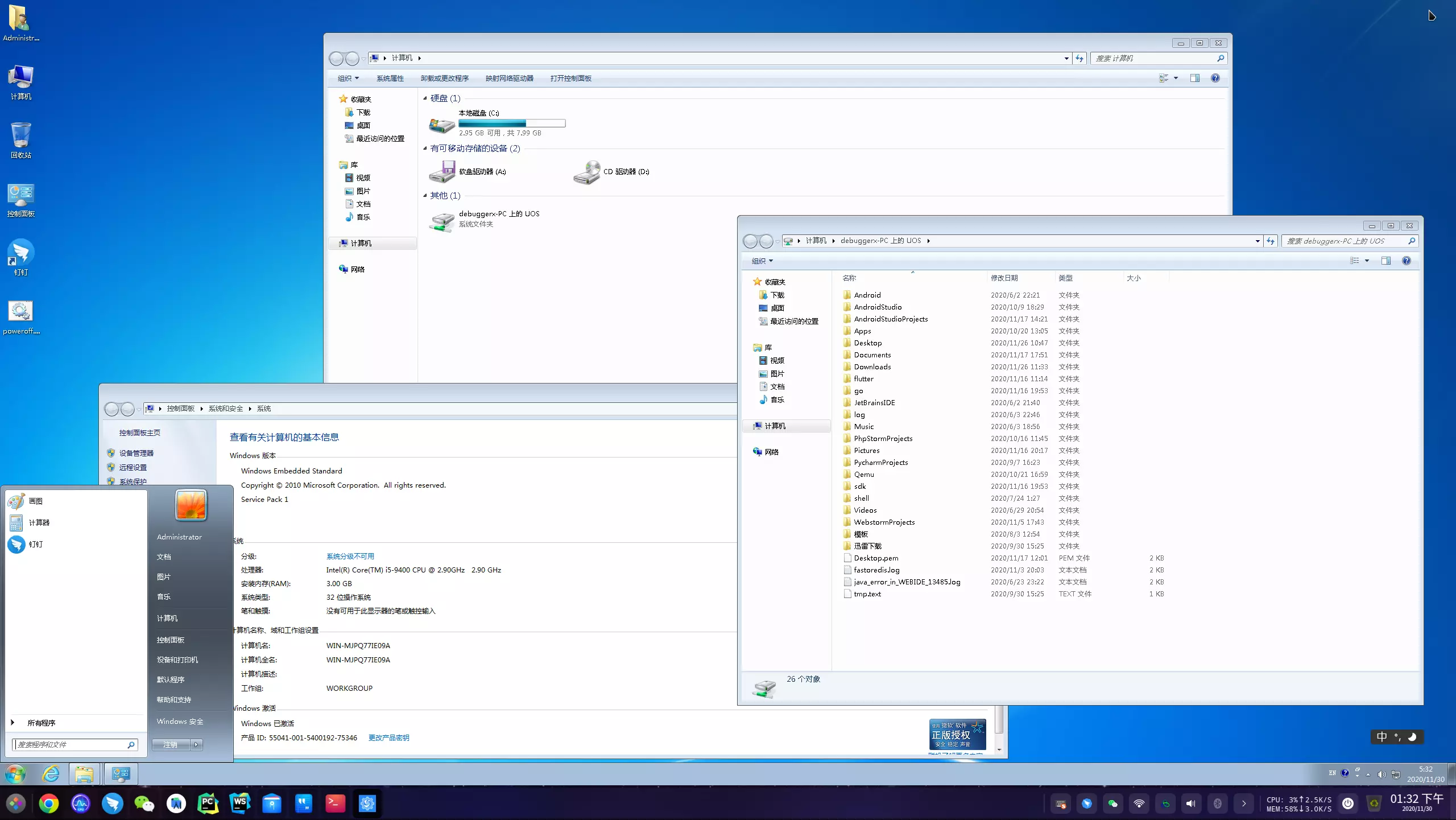Image resolution: width=1456 pixels, height=820 pixels.
Task: Open the 控制面板 desktop icon
Action: click(21, 199)
